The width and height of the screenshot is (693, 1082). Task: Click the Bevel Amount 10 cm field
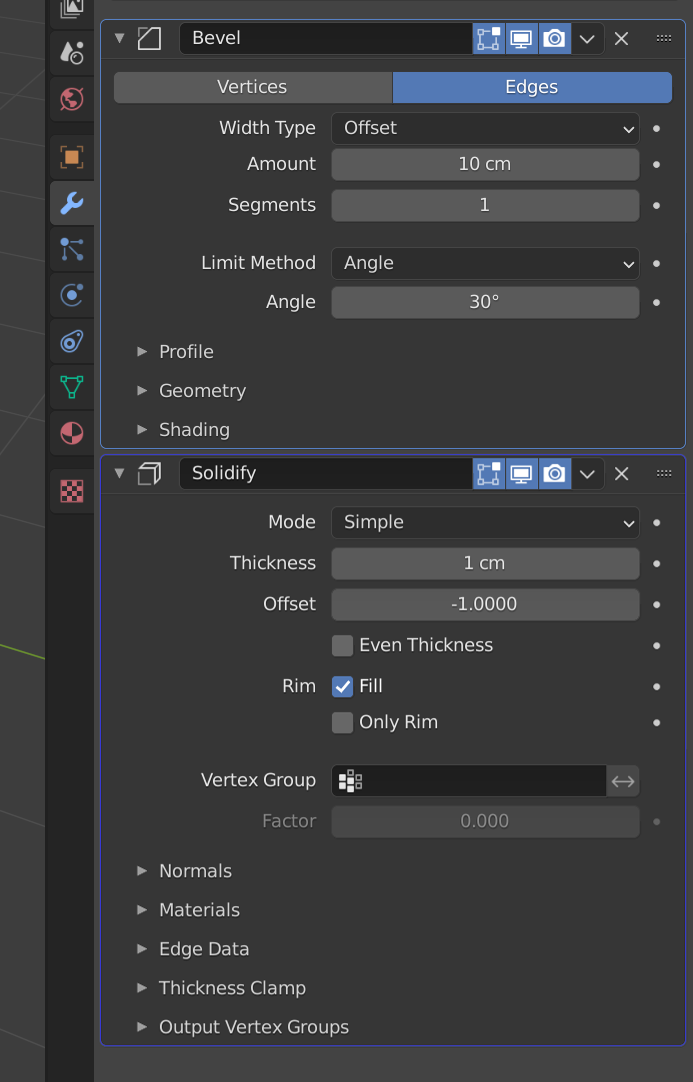(x=485, y=164)
